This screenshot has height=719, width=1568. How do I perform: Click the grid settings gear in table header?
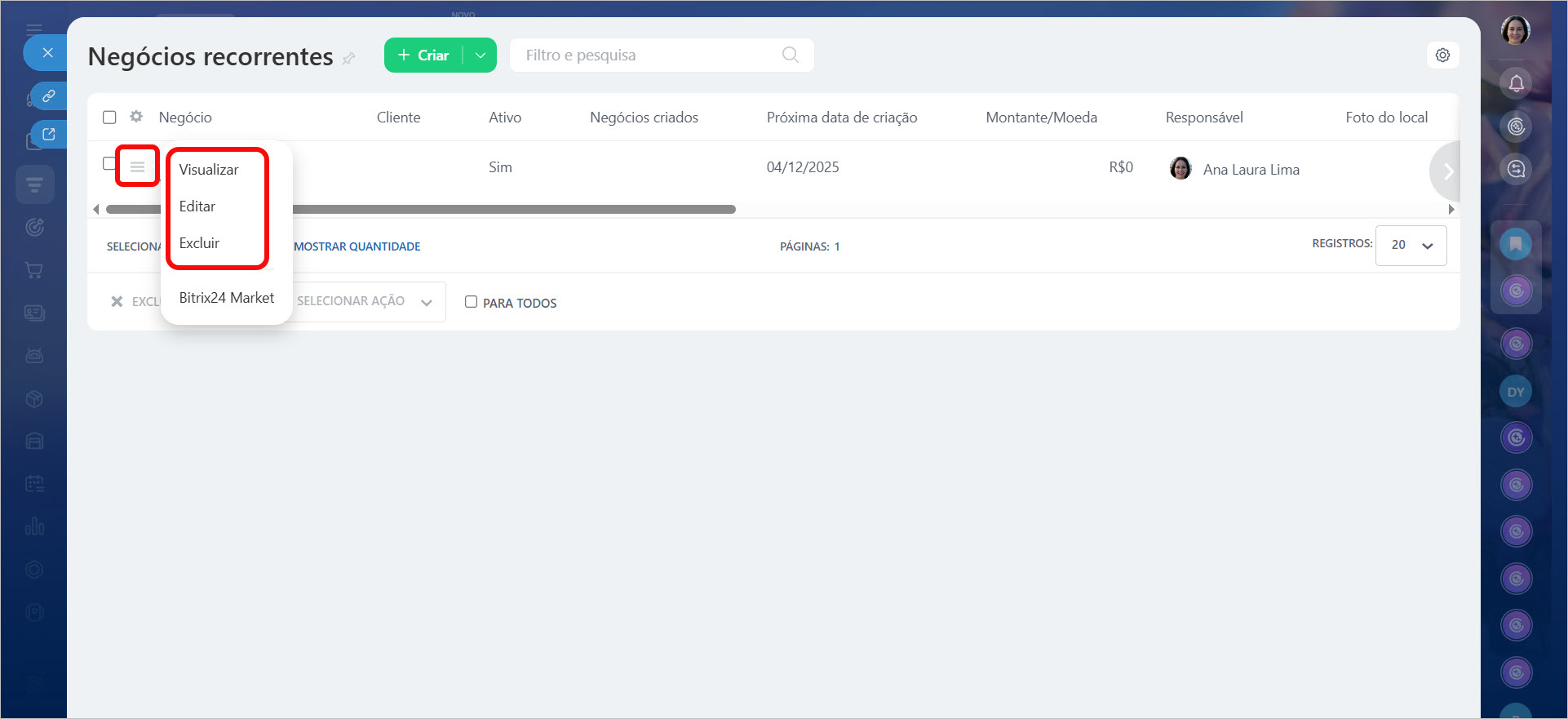tap(136, 117)
